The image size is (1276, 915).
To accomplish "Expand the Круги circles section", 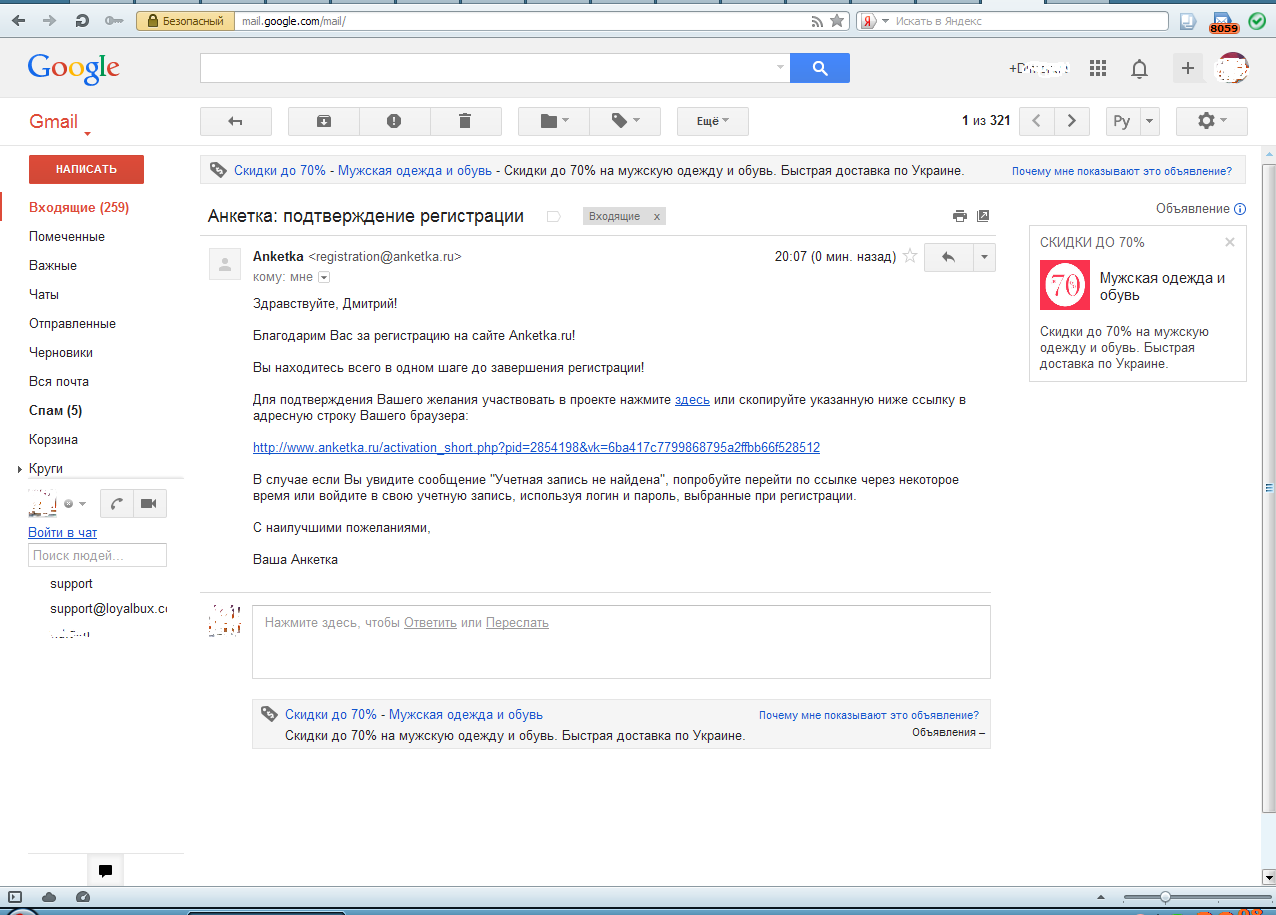I will 20,469.
